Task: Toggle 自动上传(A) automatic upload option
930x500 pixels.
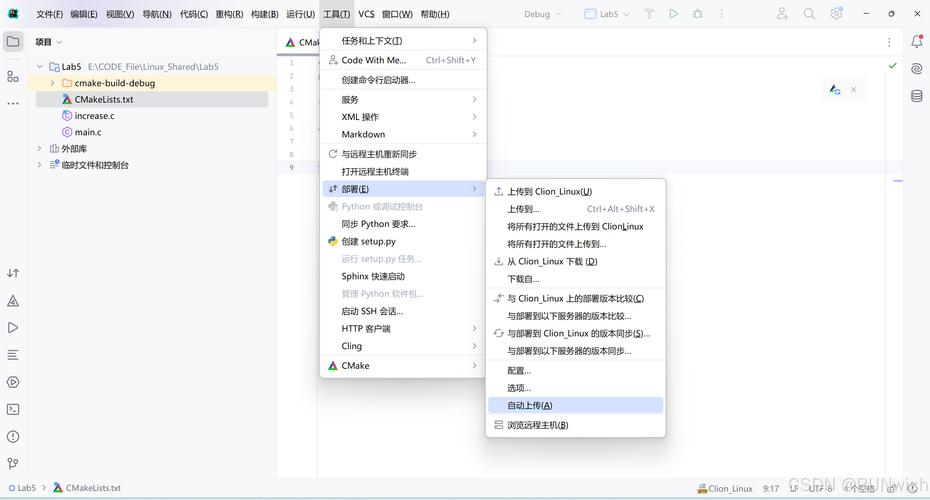Action: 575,406
